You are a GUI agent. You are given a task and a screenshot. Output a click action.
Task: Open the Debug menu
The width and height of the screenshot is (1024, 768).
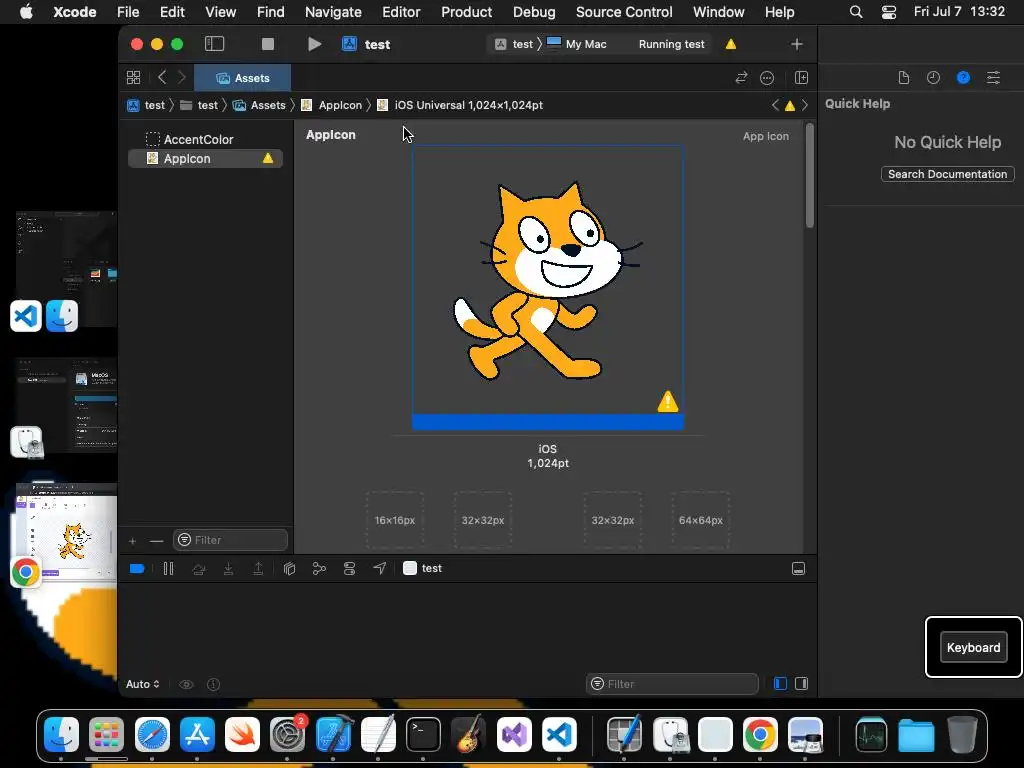[534, 12]
